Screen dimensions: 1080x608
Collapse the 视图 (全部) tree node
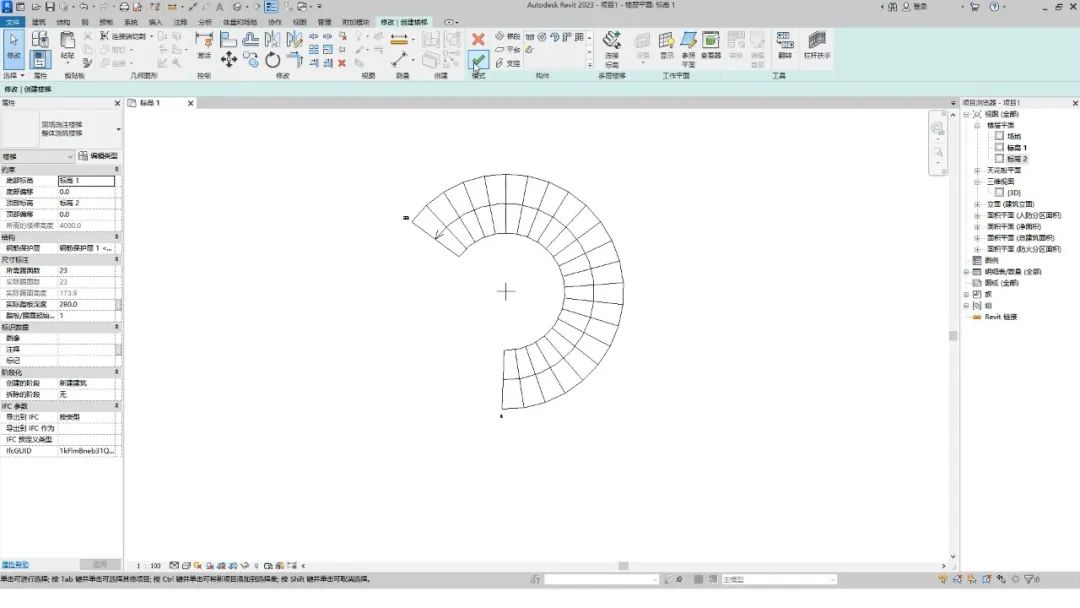[x=966, y=114]
